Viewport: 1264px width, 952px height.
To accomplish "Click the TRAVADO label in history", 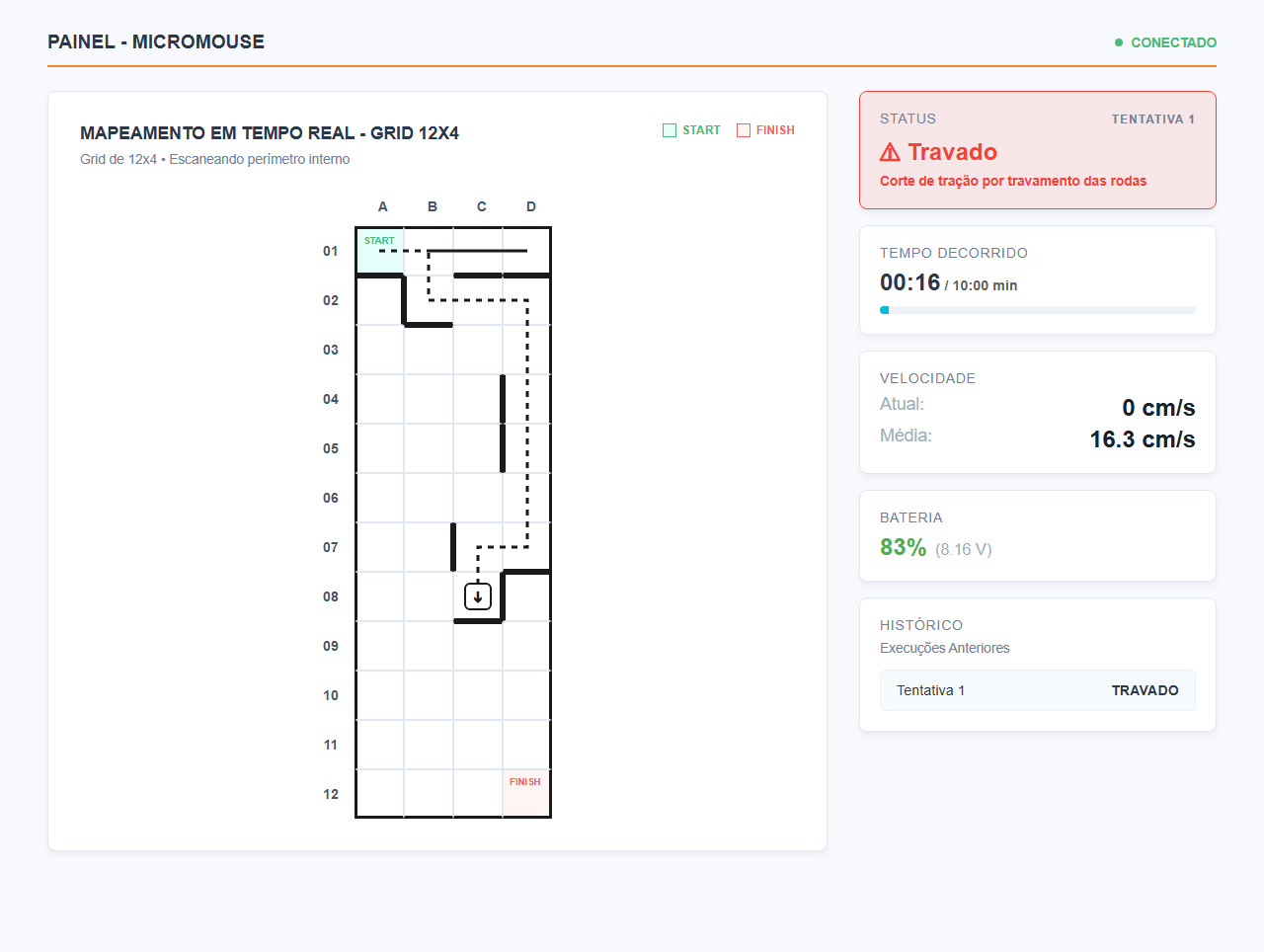I will 1145,690.
